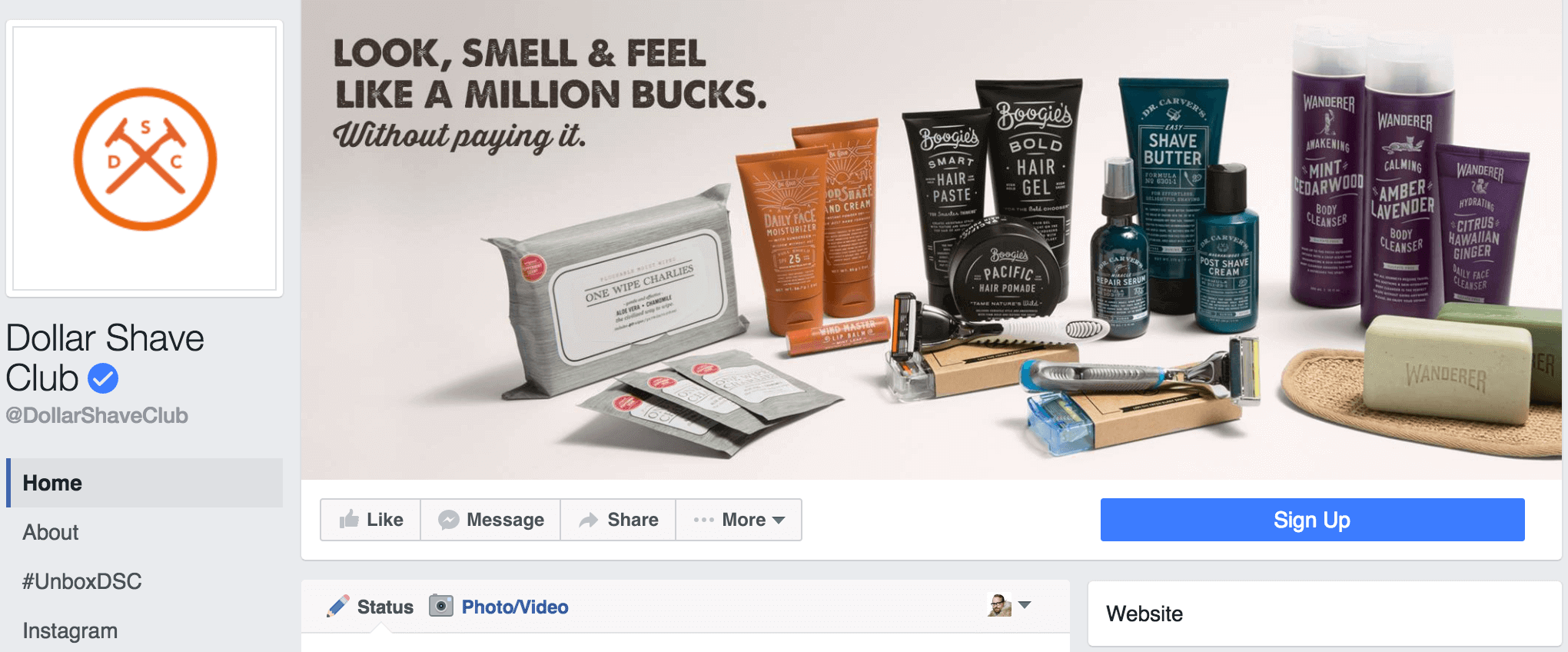Click the blue verified badge
Image resolution: width=1568 pixels, height=652 pixels.
click(102, 378)
